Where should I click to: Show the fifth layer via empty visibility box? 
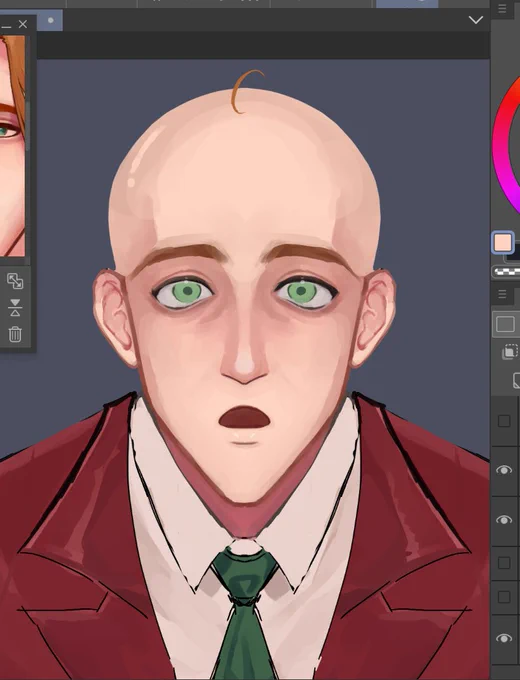(x=504, y=597)
